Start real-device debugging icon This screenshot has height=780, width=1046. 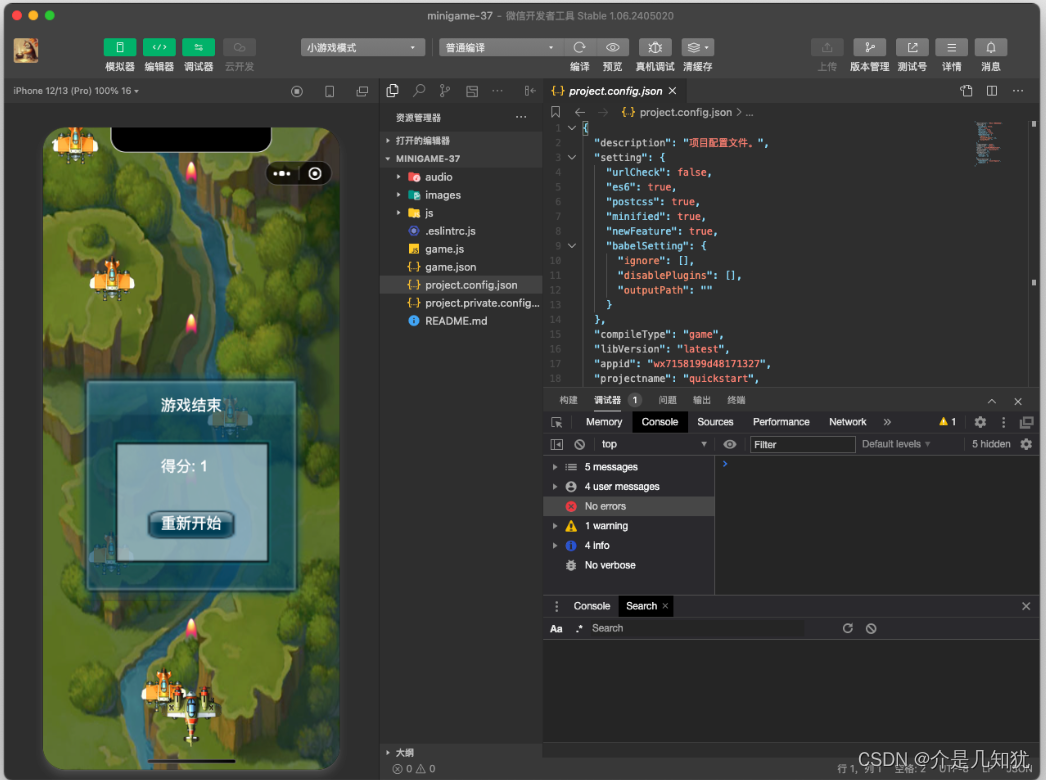tap(655, 47)
